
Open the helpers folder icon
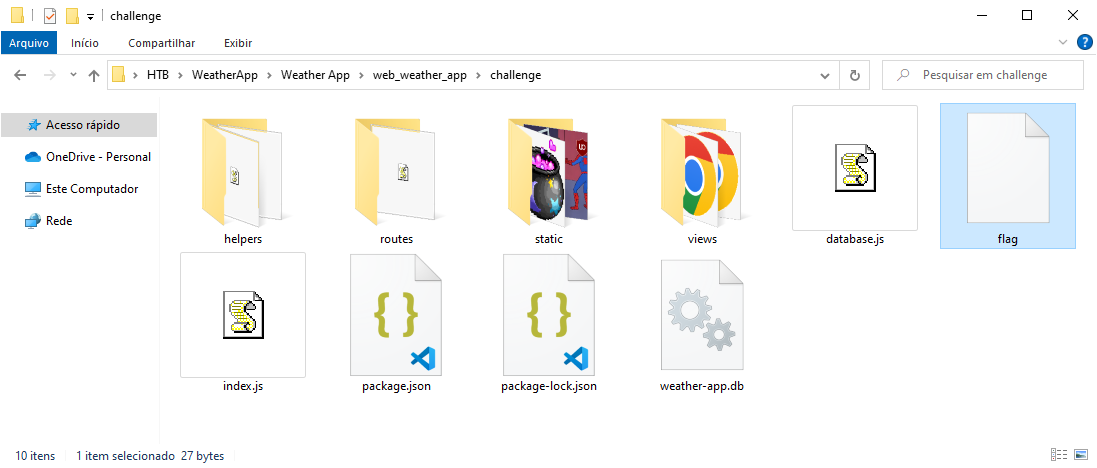(242, 173)
